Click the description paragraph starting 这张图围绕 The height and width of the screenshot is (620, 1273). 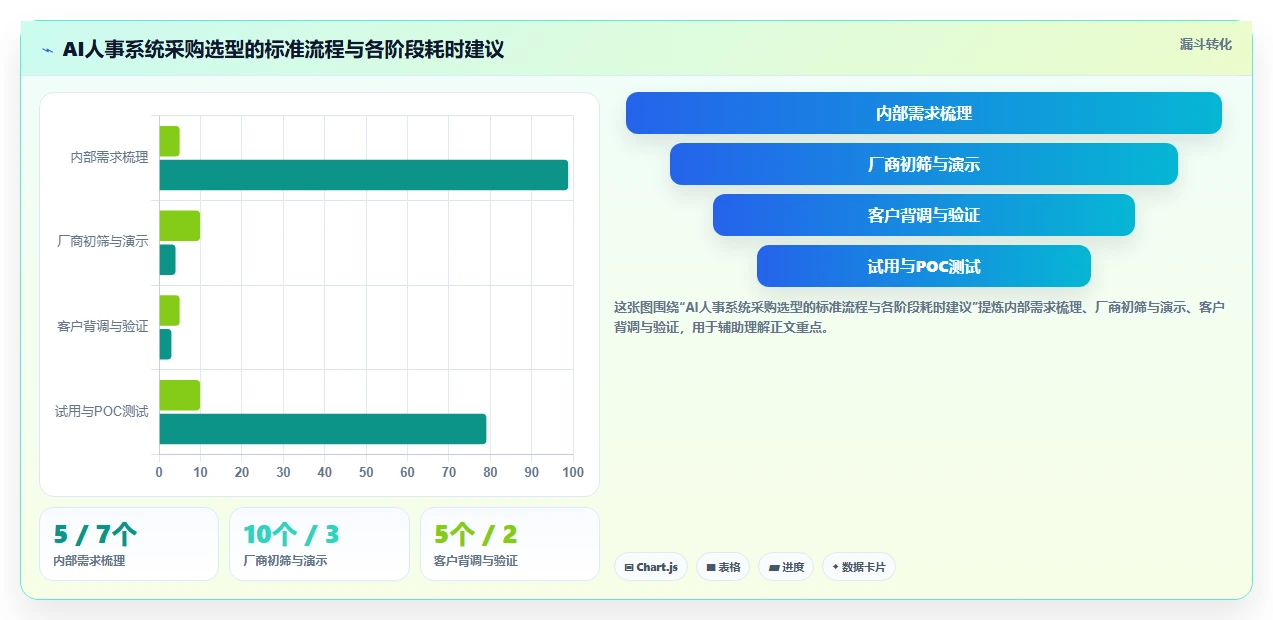(x=920, y=316)
